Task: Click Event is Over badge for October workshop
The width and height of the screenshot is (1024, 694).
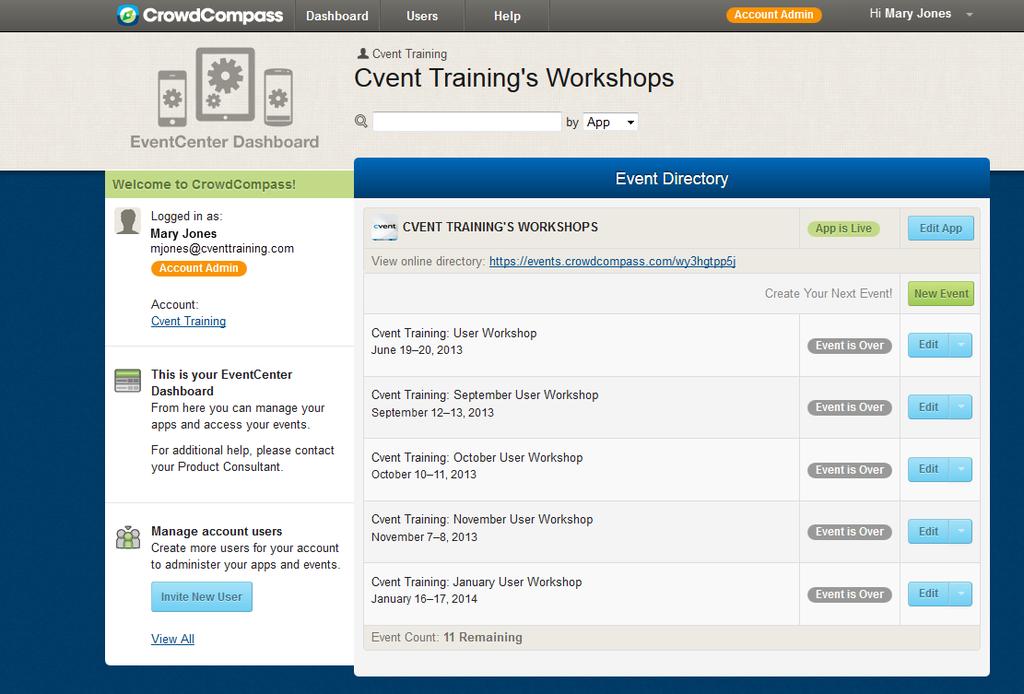Action: (849, 470)
